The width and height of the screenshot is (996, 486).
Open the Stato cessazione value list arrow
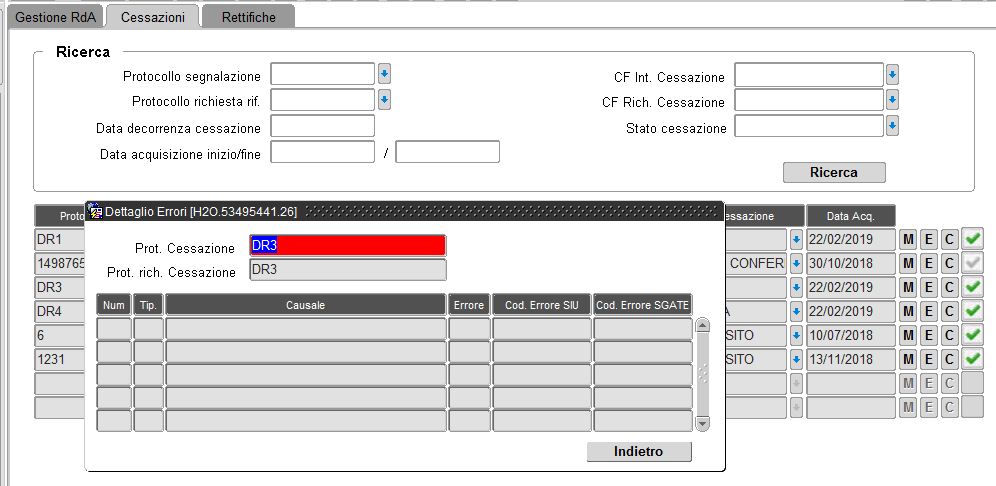(x=892, y=126)
